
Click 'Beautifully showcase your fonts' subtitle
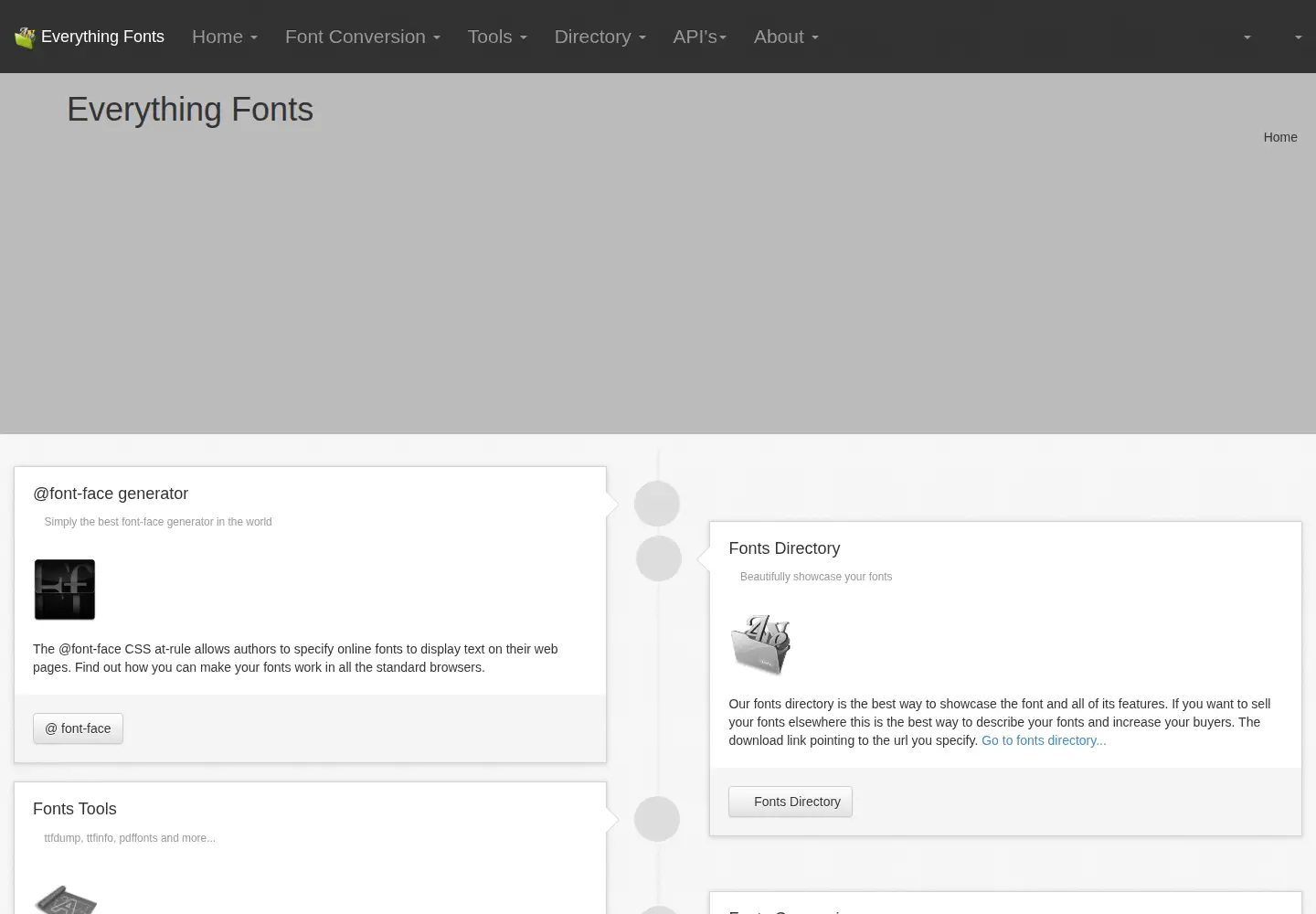(816, 577)
